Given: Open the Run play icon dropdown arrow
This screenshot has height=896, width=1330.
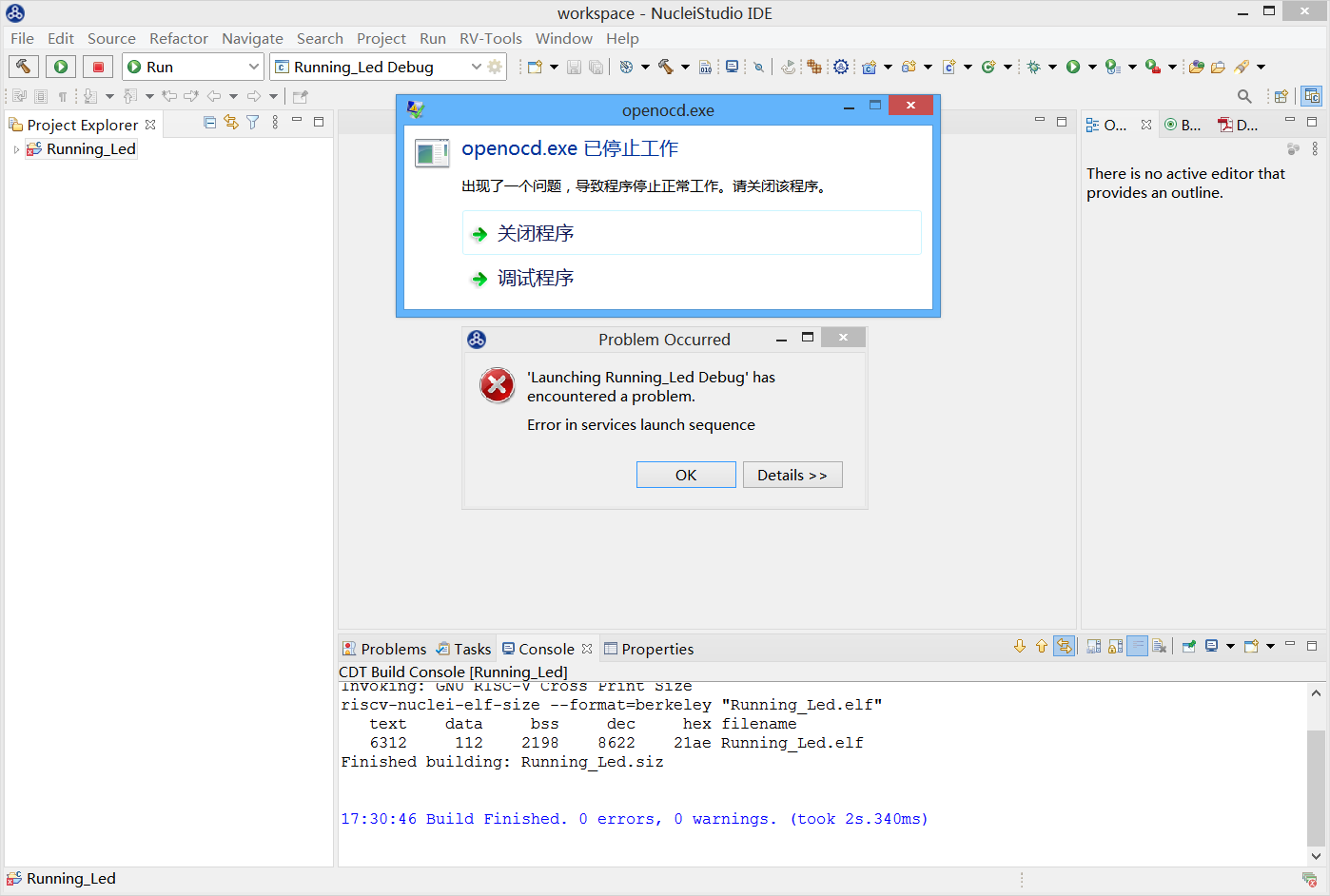Looking at the screenshot, I should point(1092,67).
